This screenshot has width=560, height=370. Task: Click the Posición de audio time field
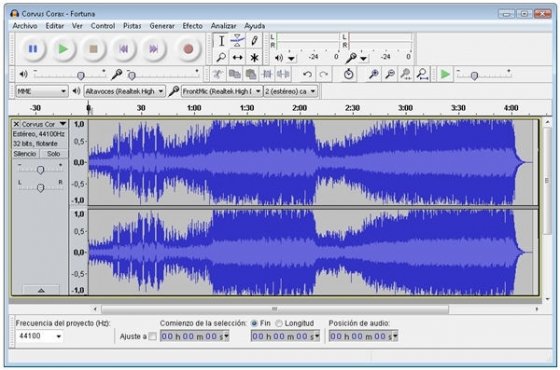coord(363,336)
